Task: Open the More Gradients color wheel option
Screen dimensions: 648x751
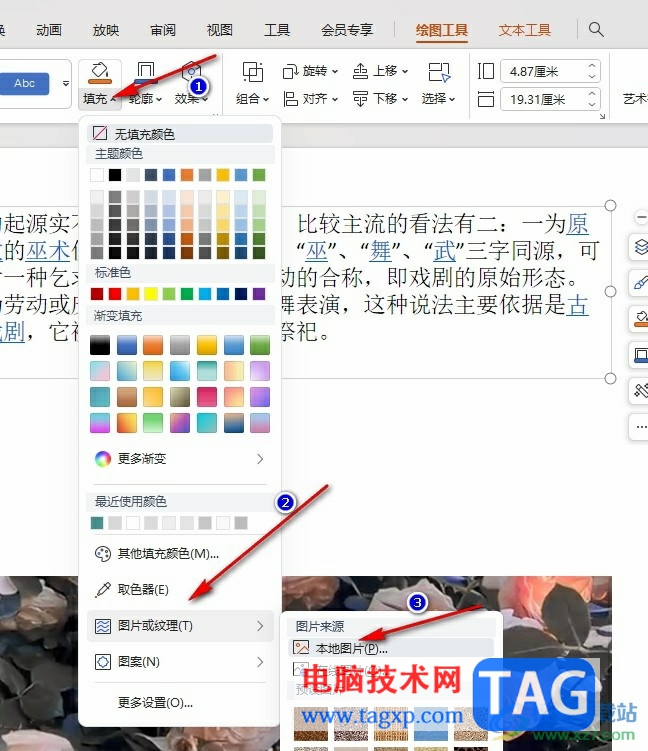Action: pos(180,459)
